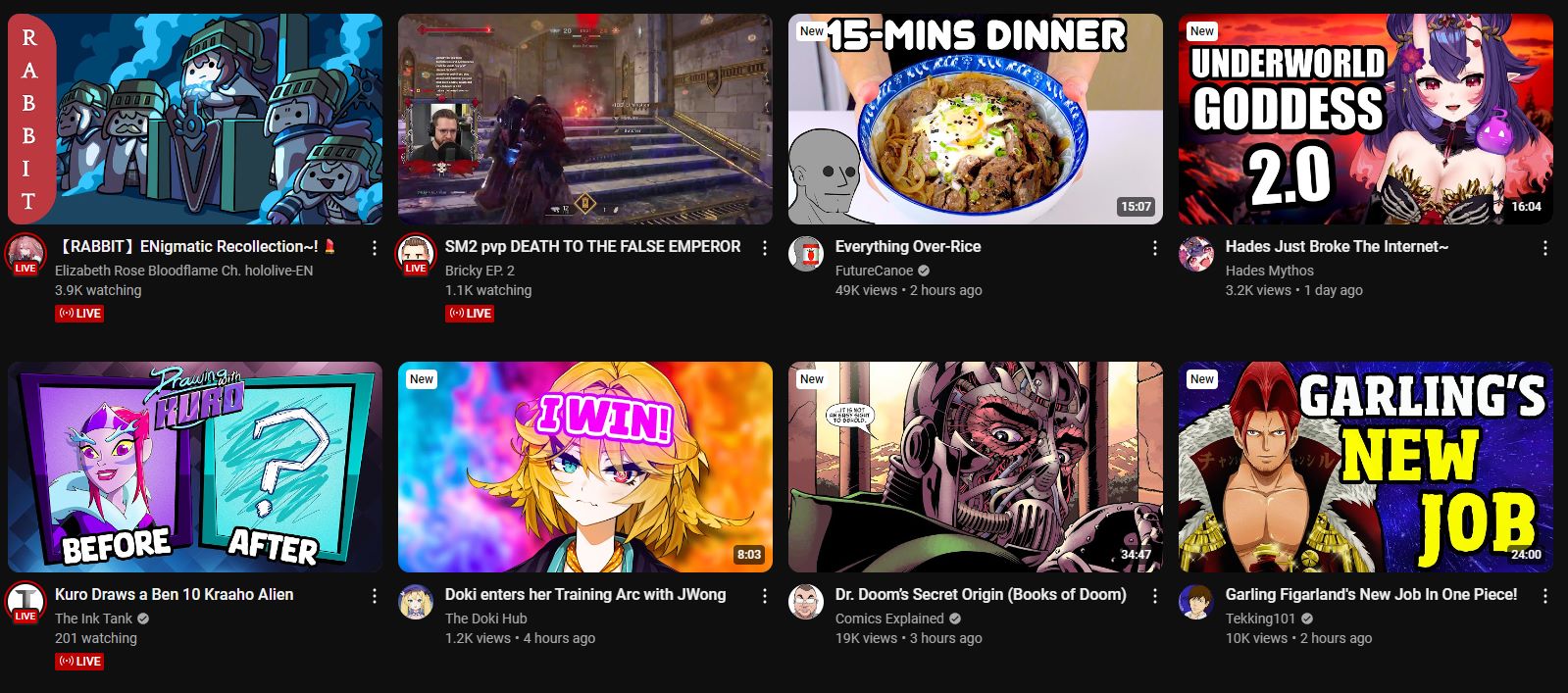Click The Ink Tank channel avatar
Screen dimensions: 1568x693
tap(25, 602)
